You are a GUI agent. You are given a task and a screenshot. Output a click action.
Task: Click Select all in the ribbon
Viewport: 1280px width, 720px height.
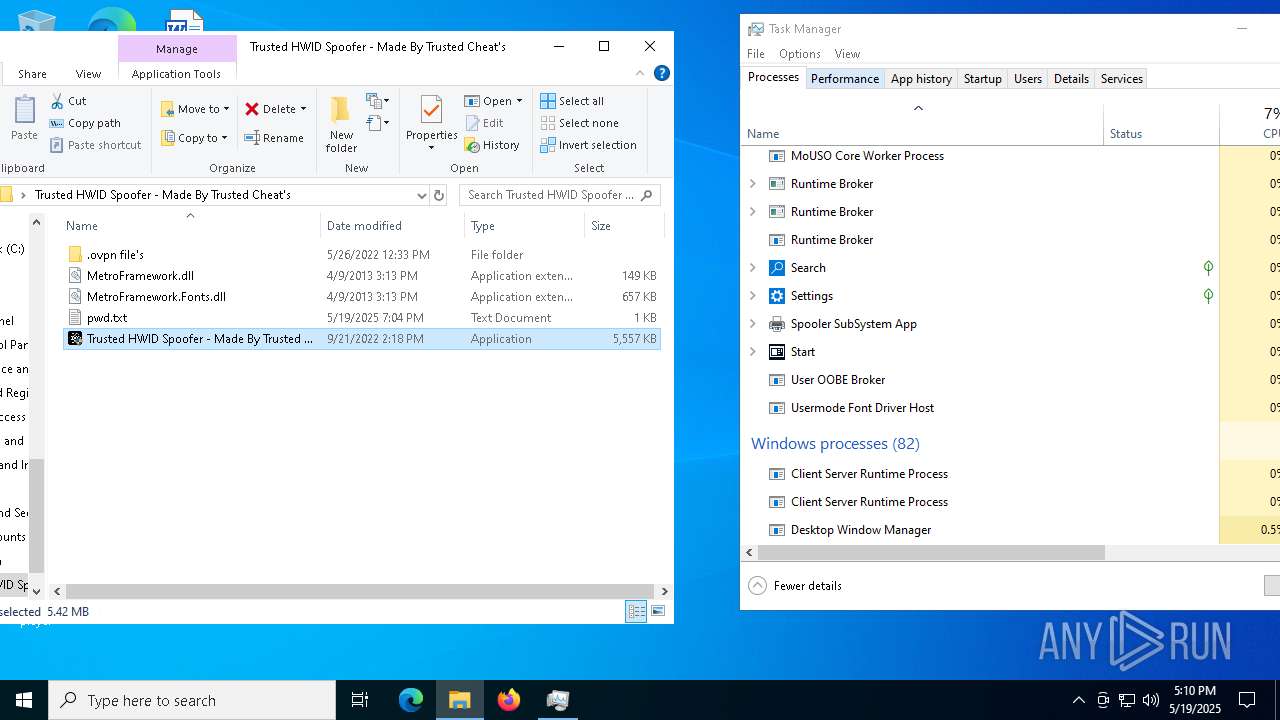(572, 101)
